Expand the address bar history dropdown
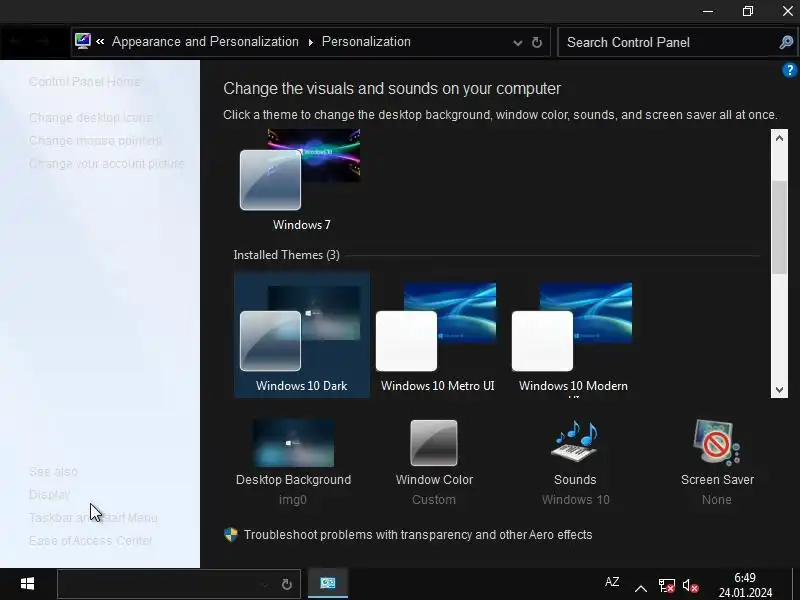Image resolution: width=800 pixels, height=600 pixels. (x=517, y=43)
